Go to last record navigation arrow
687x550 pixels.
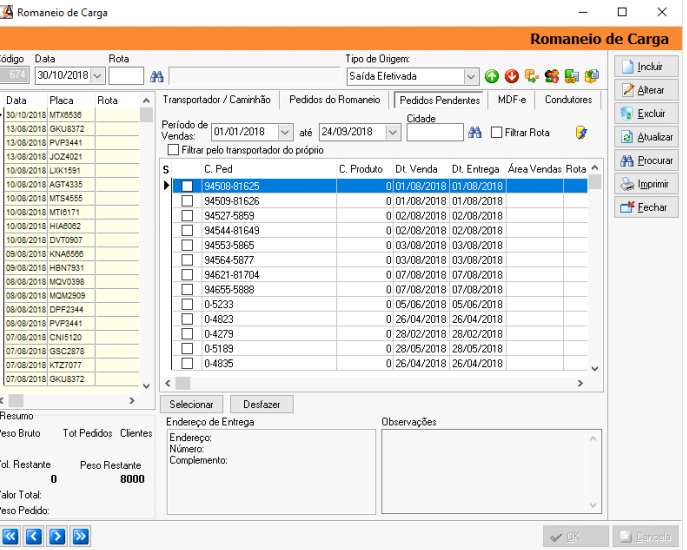pos(81,536)
